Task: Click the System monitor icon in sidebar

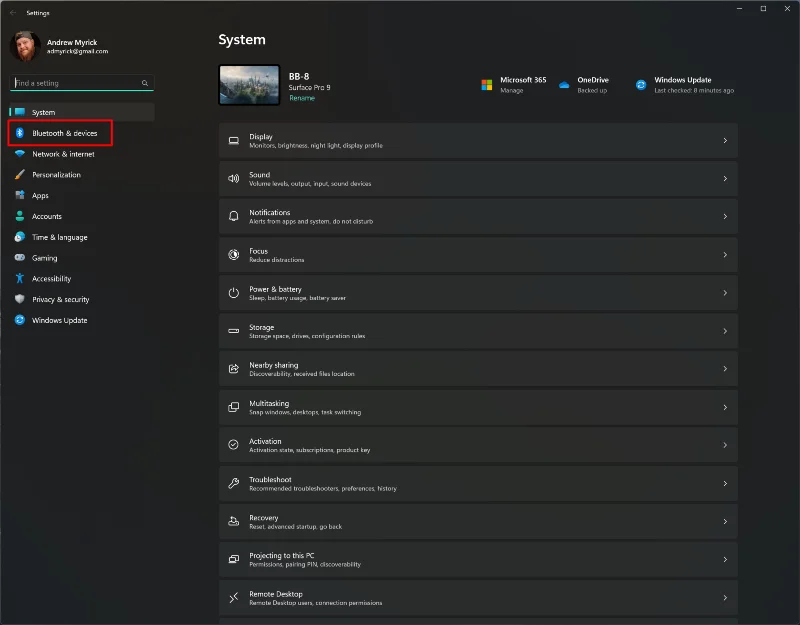Action: pyautogui.click(x=20, y=112)
